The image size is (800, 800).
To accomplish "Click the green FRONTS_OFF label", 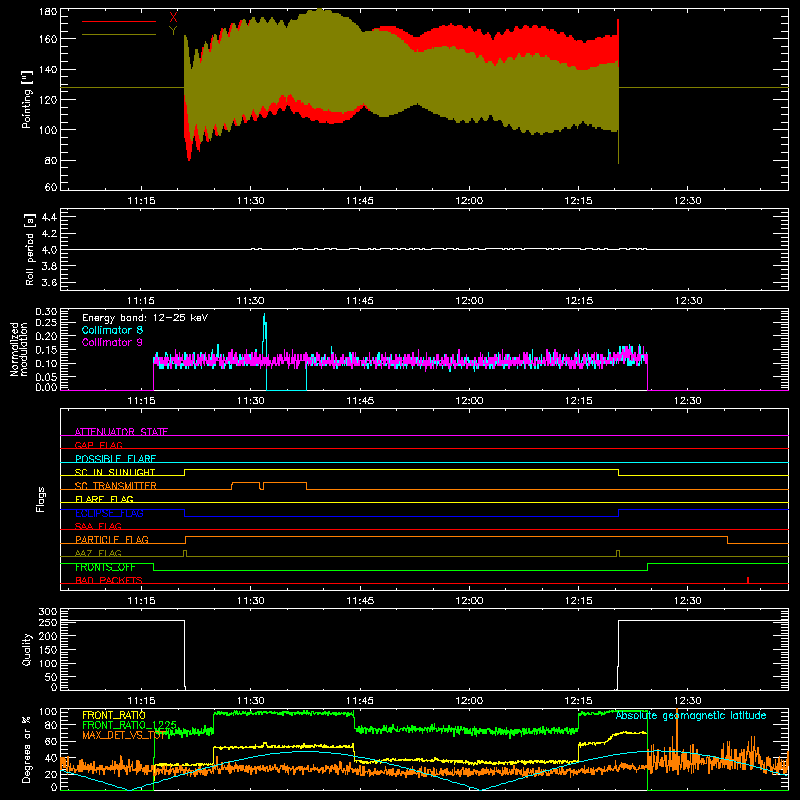I will tap(105, 567).
